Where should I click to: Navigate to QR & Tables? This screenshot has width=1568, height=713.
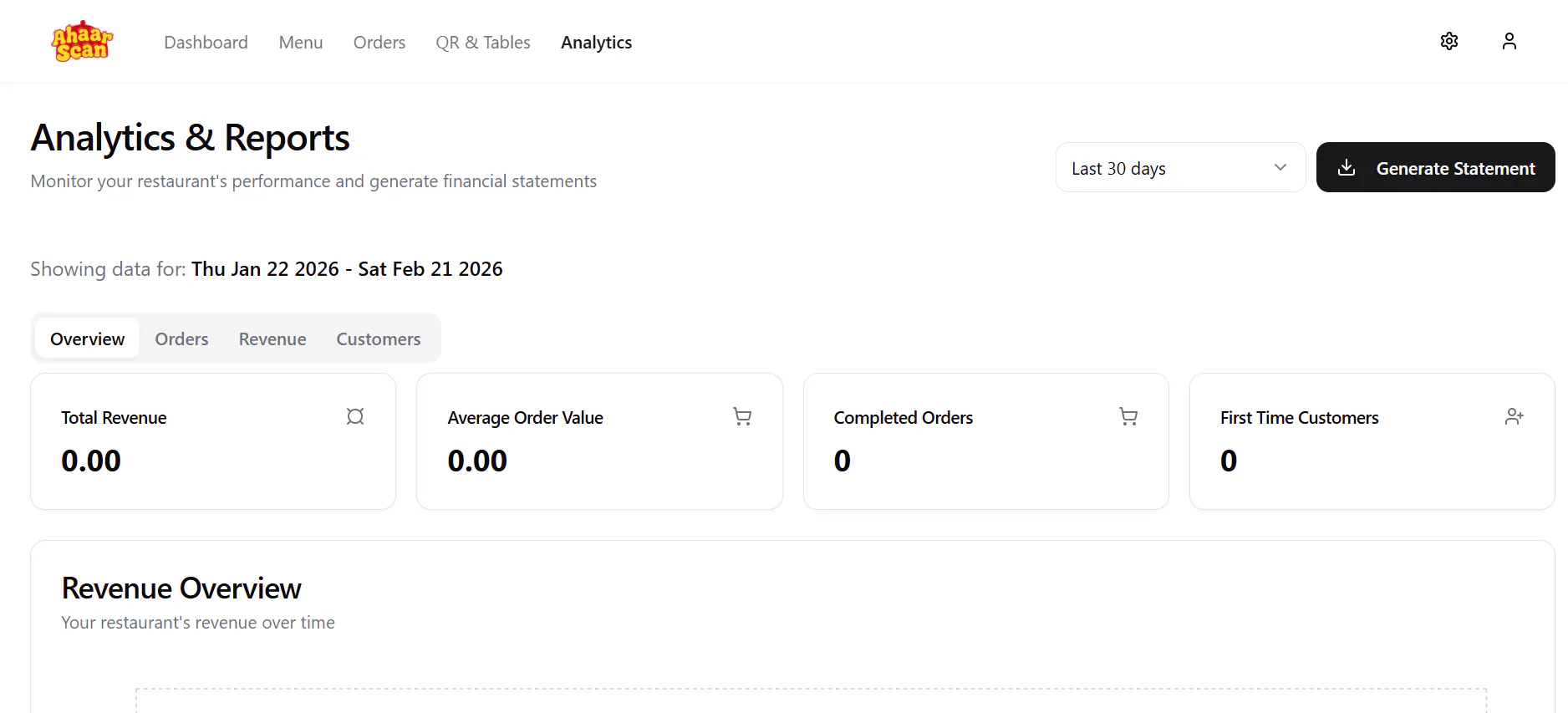(483, 42)
